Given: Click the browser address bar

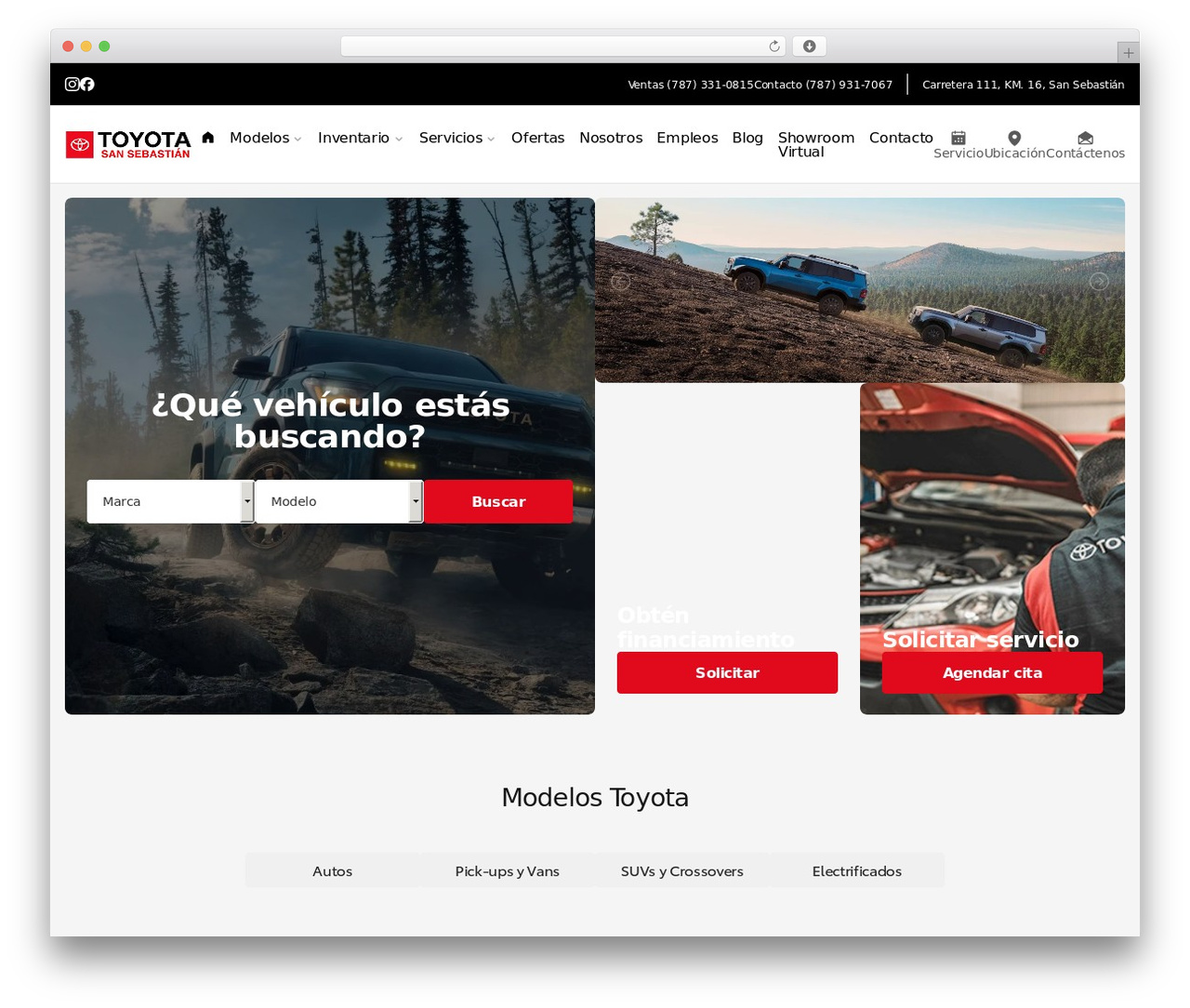Looking at the screenshot, I should (x=562, y=46).
